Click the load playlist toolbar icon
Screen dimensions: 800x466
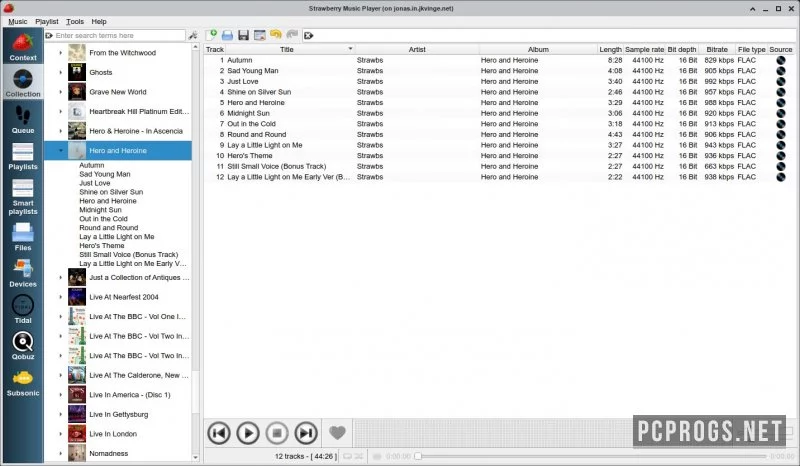click(228, 35)
